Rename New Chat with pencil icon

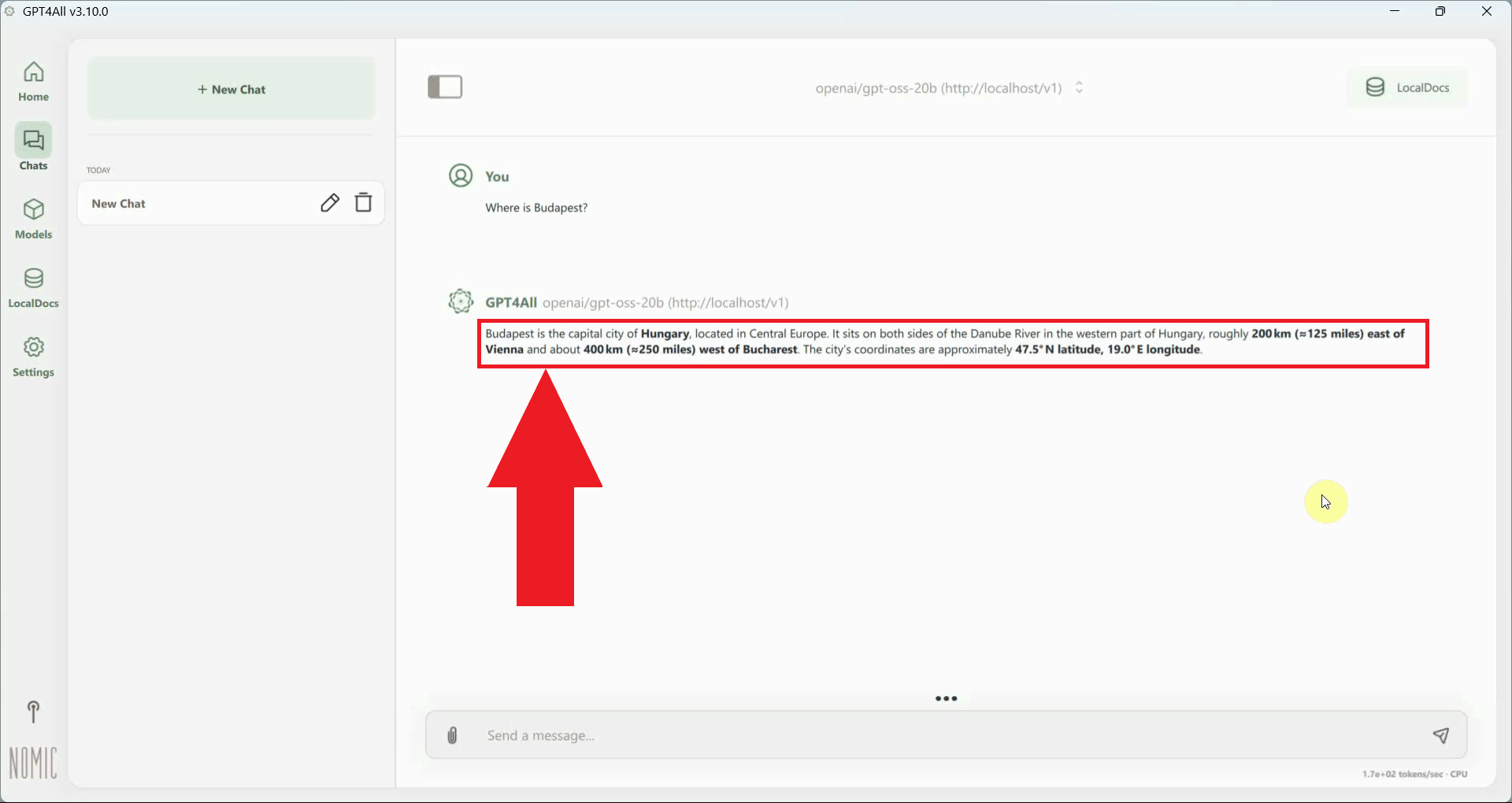330,203
